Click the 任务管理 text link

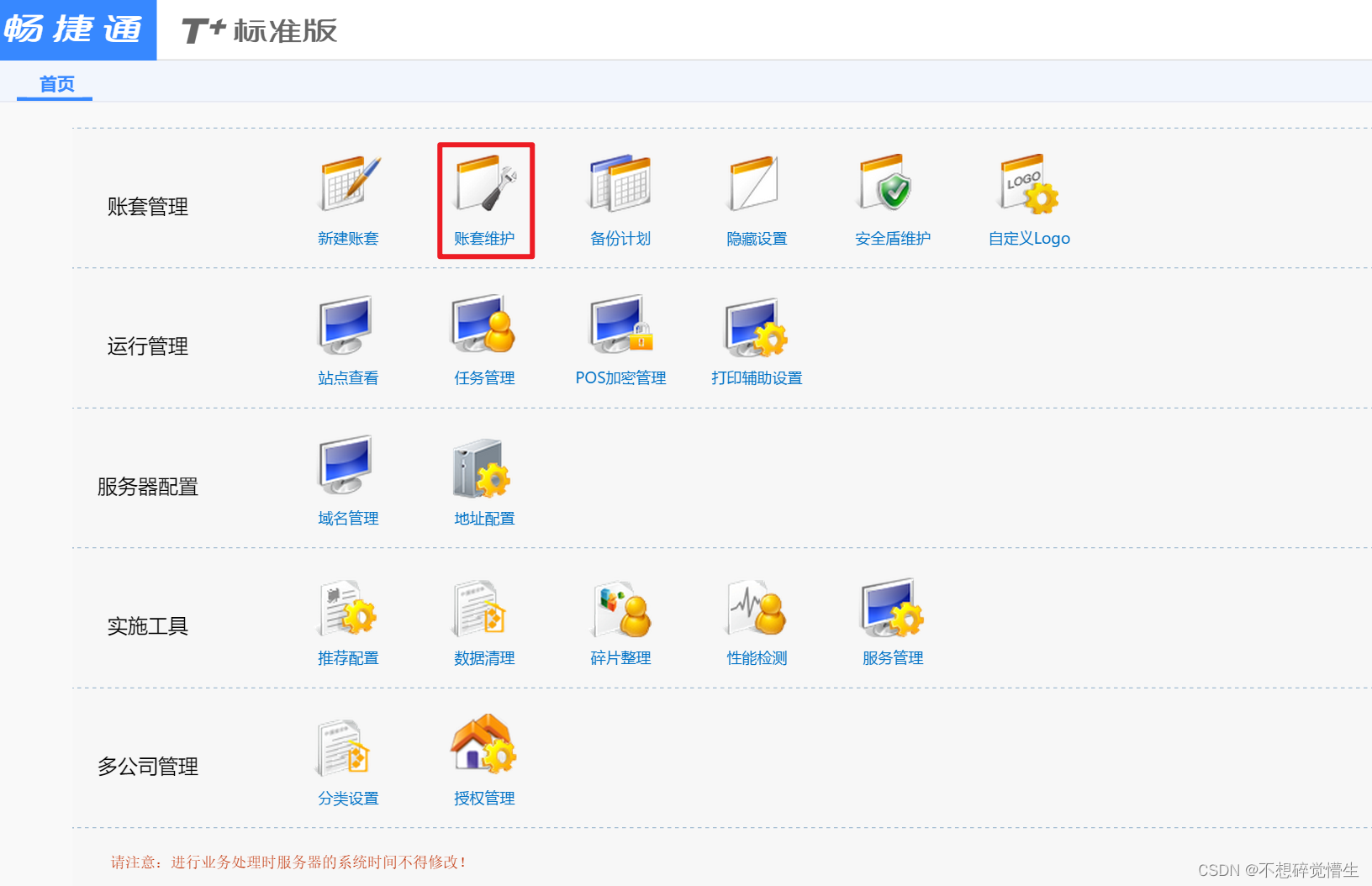pos(484,378)
